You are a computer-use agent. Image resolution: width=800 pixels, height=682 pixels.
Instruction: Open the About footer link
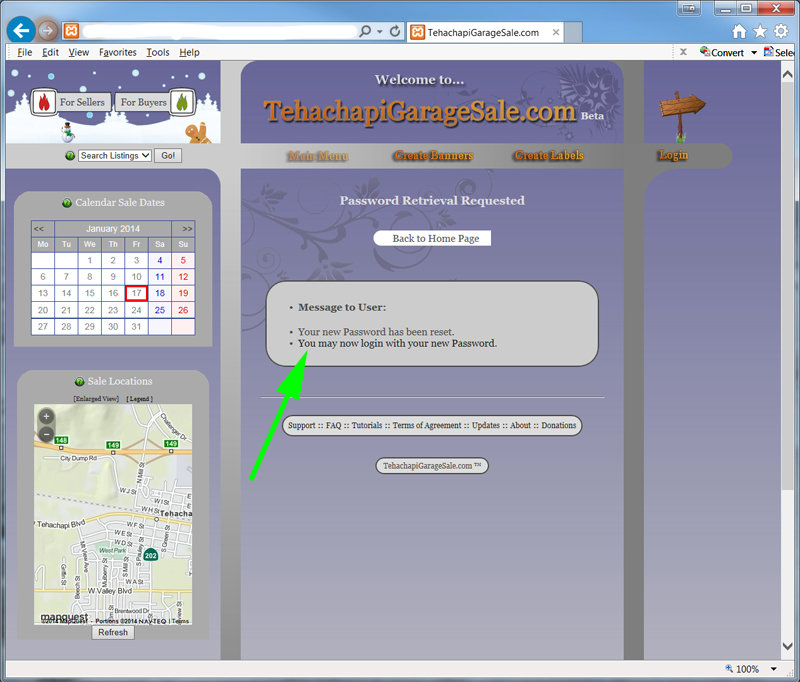520,425
